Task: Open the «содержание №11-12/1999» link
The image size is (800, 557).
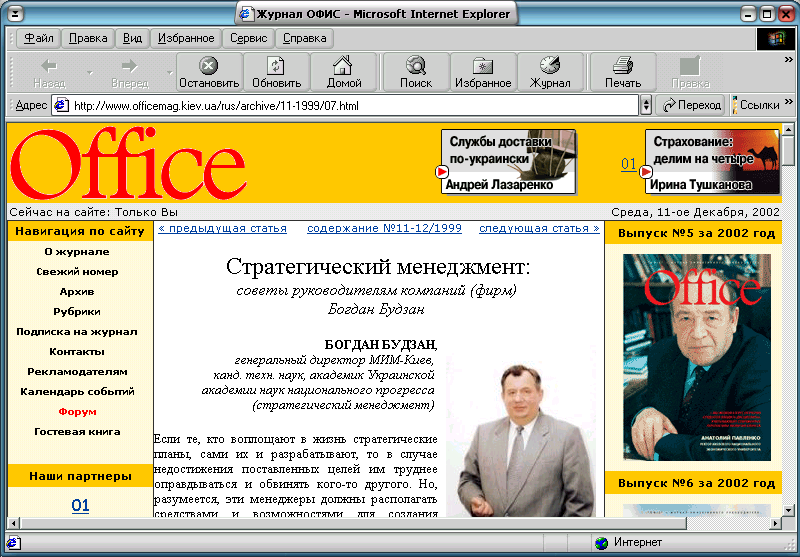Action: tap(384, 228)
